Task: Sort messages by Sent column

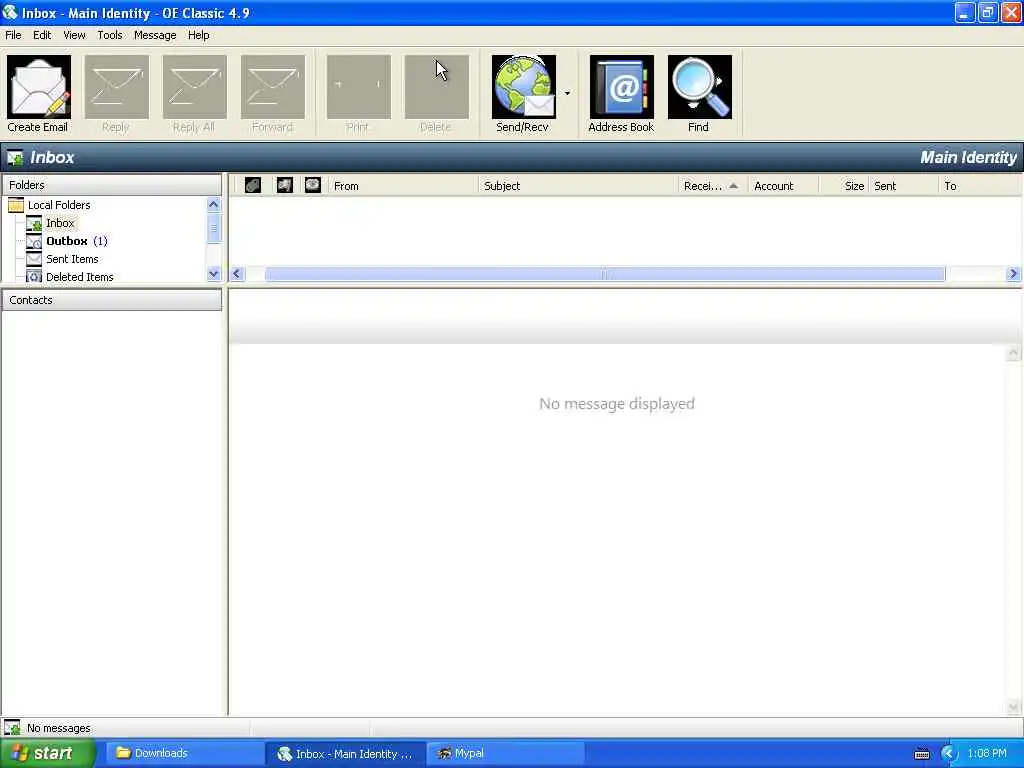Action: pos(904,185)
